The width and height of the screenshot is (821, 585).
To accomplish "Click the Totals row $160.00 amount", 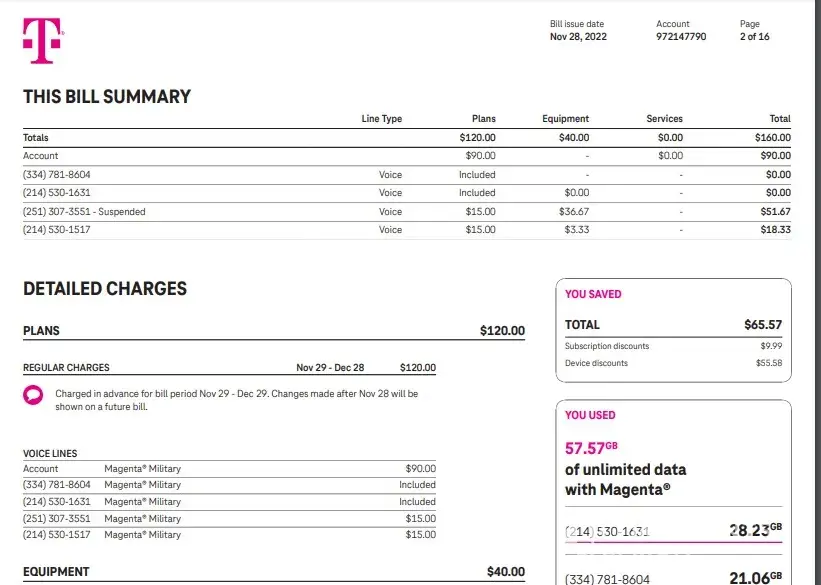I will coord(772,137).
